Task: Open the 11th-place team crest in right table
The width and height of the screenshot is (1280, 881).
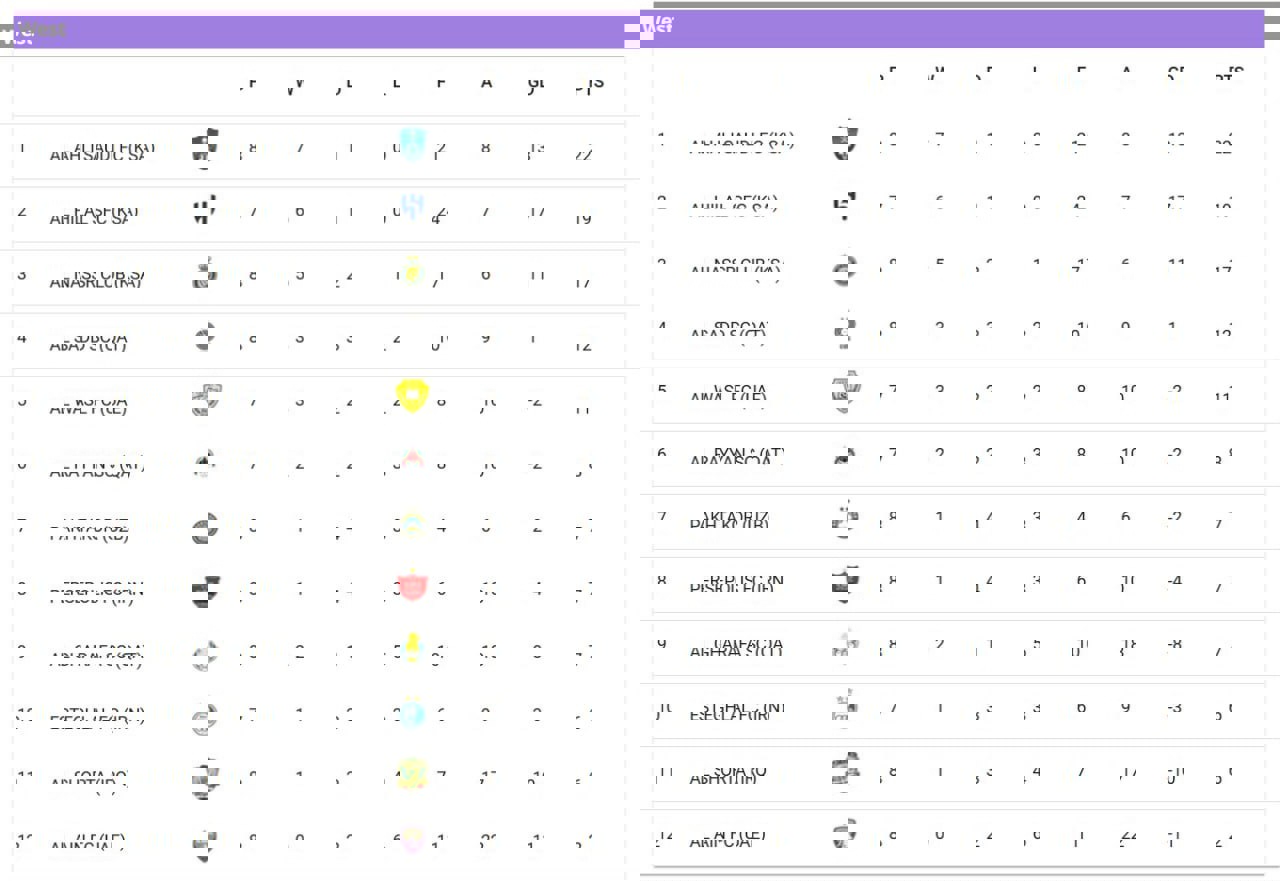Action: pyautogui.click(x=844, y=773)
